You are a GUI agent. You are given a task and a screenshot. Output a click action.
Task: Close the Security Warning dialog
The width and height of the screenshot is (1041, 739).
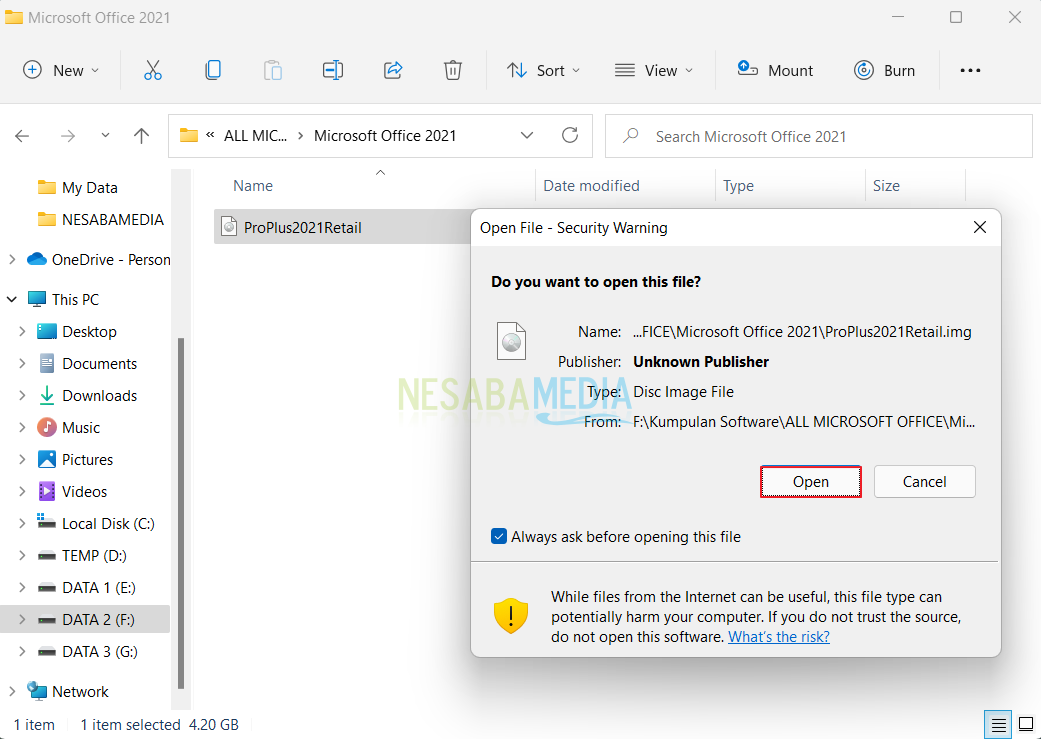979,227
